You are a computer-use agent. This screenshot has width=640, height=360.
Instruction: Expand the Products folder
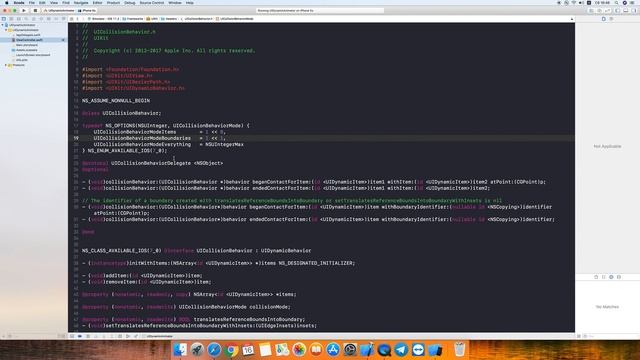click(x=6, y=65)
